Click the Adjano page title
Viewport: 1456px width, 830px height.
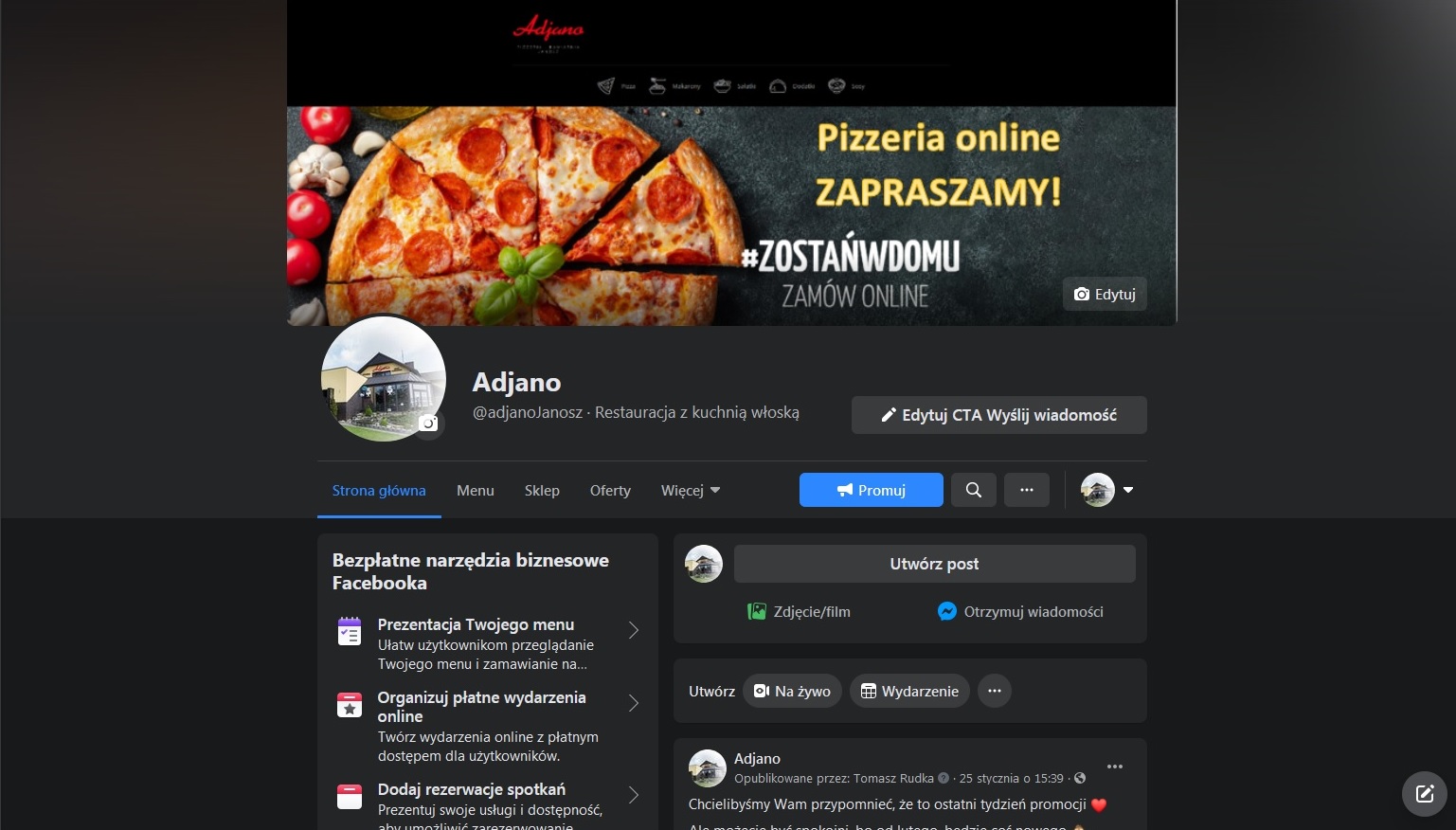pyautogui.click(x=516, y=382)
